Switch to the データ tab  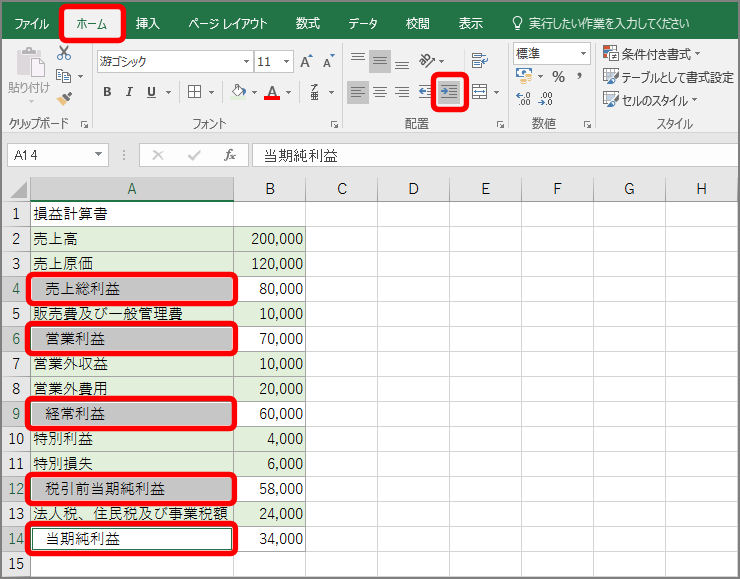click(363, 24)
